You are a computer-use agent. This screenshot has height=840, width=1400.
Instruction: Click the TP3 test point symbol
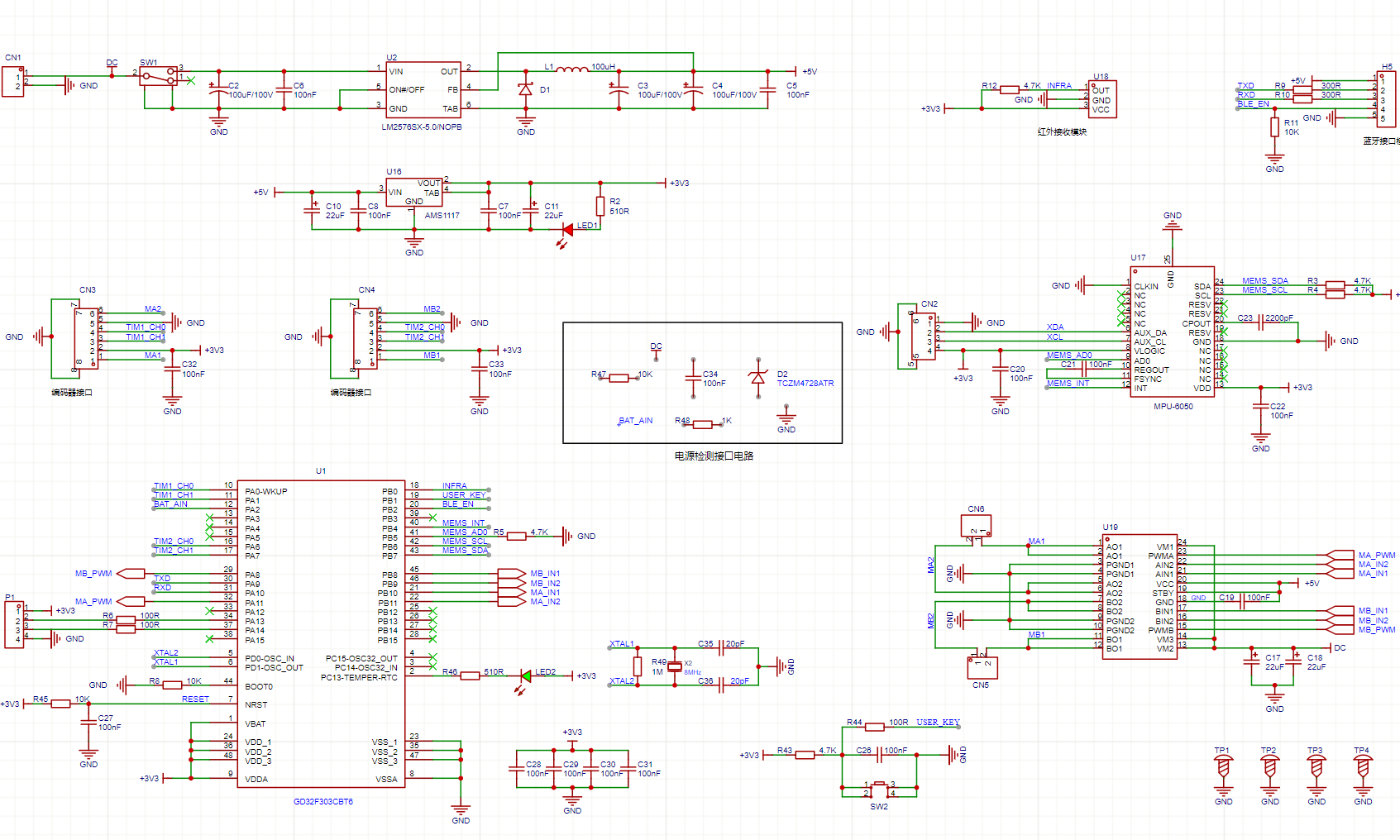pyautogui.click(x=1316, y=768)
